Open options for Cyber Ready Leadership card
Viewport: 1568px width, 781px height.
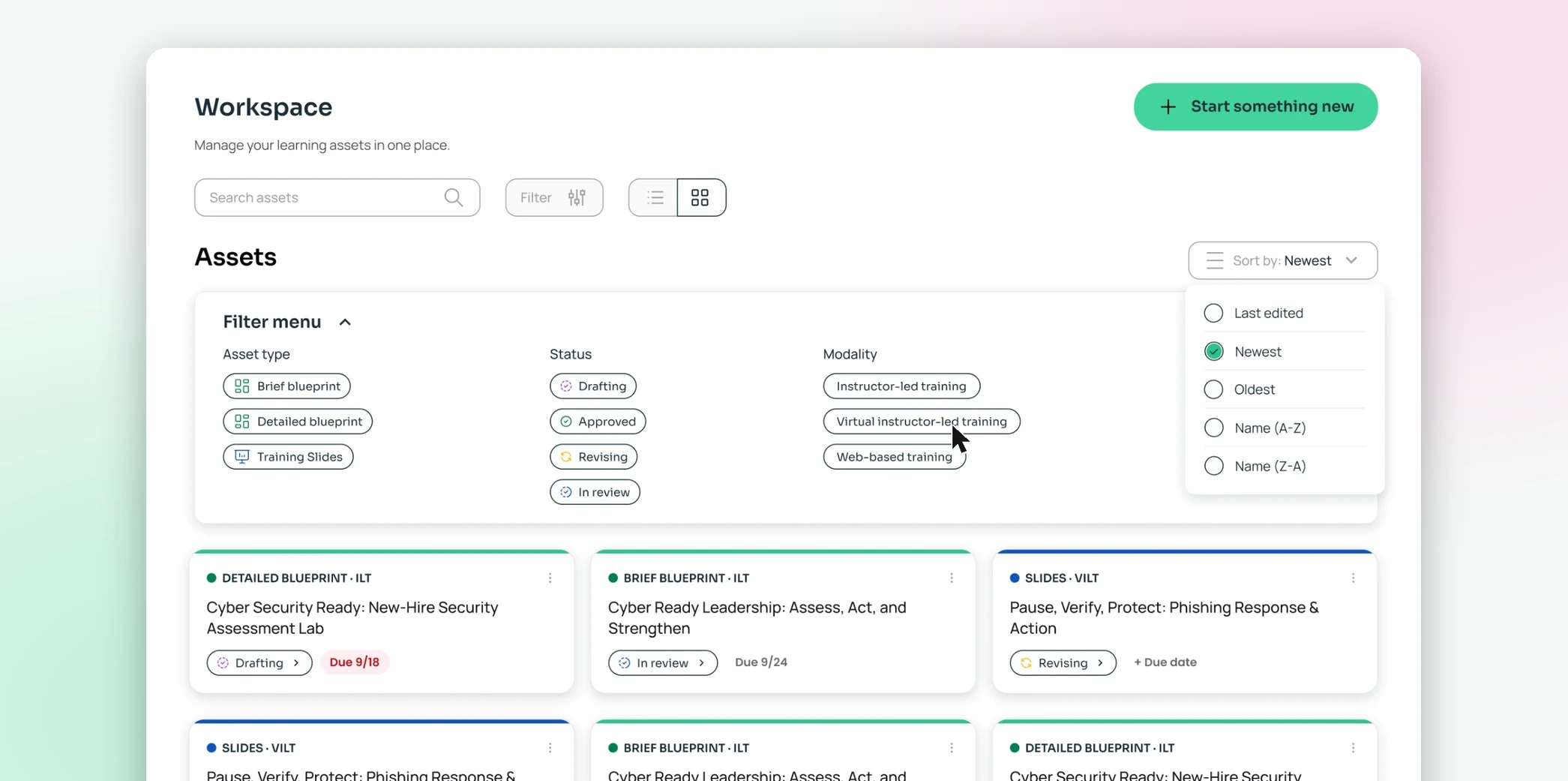951,578
